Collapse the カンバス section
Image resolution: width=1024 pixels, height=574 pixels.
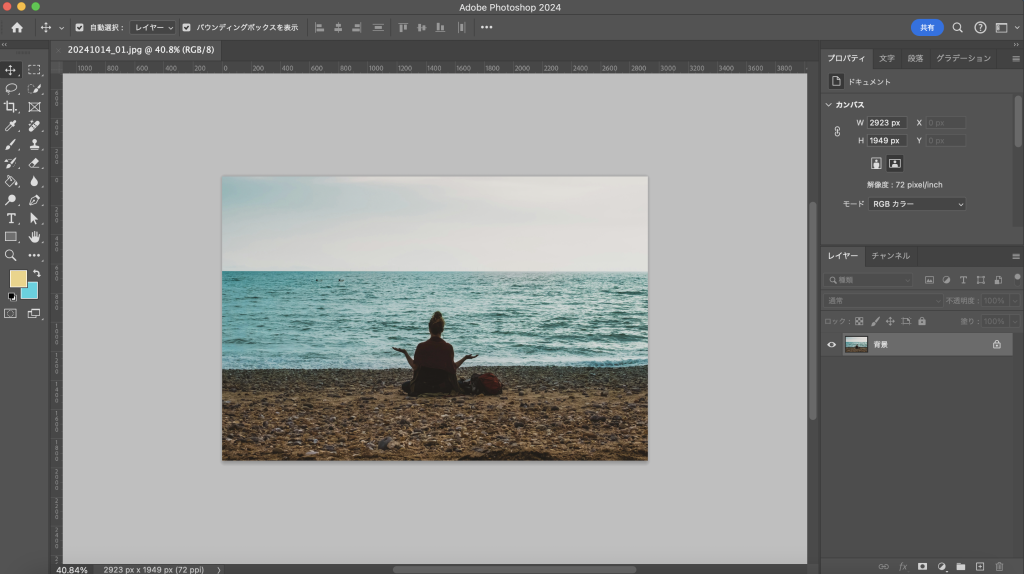pyautogui.click(x=829, y=105)
